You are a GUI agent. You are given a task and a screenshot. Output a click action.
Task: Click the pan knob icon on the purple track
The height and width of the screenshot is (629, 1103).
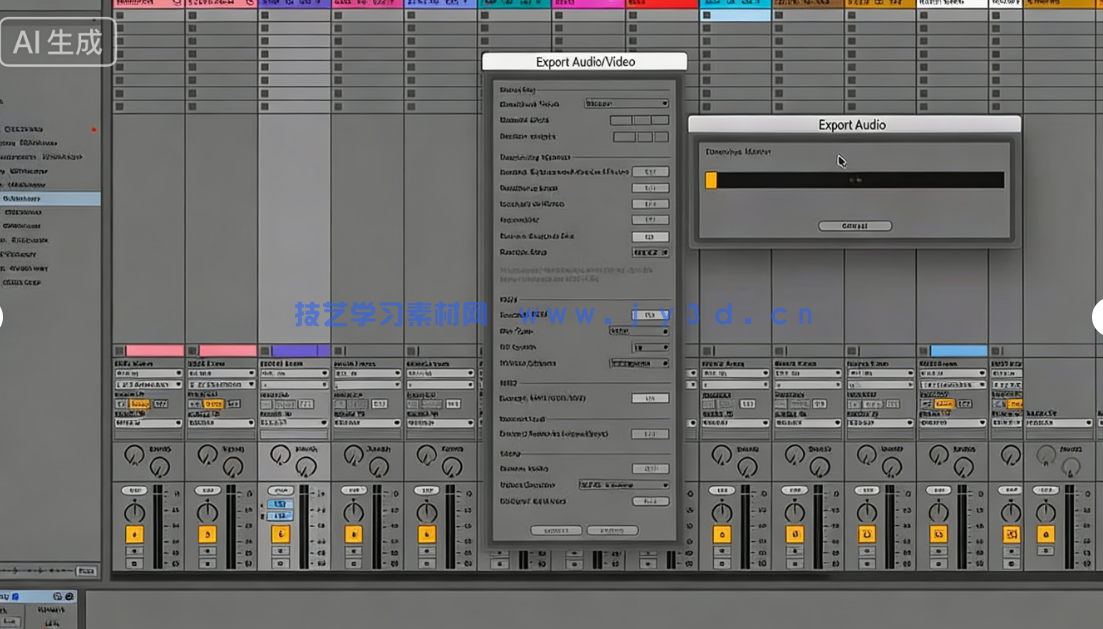tap(280, 510)
